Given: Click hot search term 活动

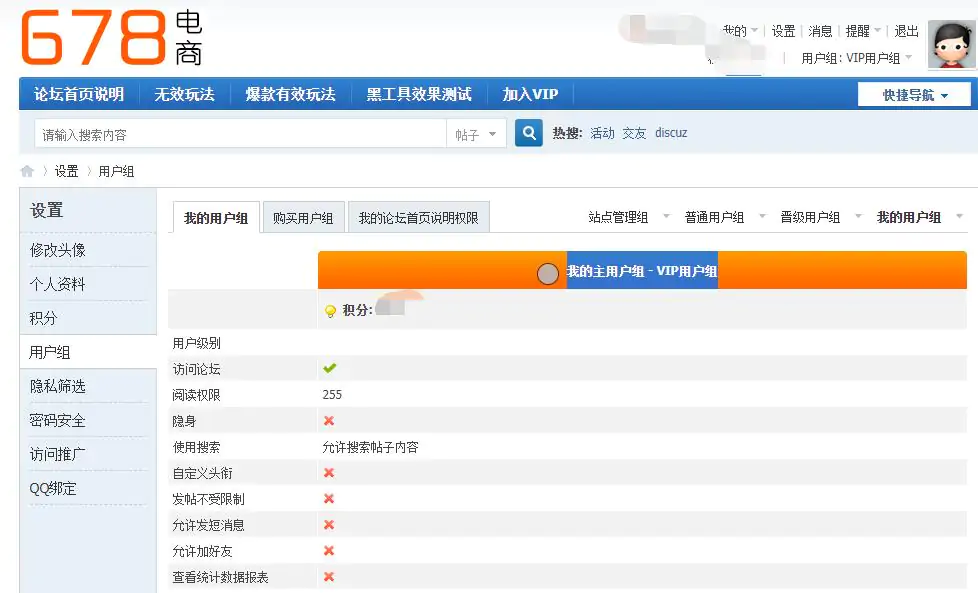Looking at the screenshot, I should point(603,133).
